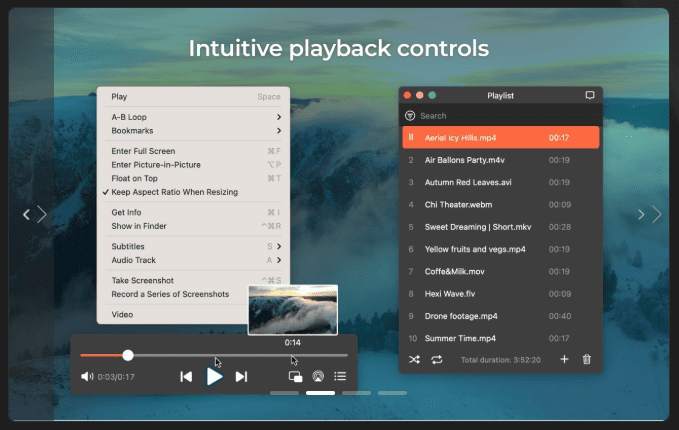This screenshot has width=679, height=430.
Task: Select Summer Time.mp4 in playlist
Action: point(501,338)
